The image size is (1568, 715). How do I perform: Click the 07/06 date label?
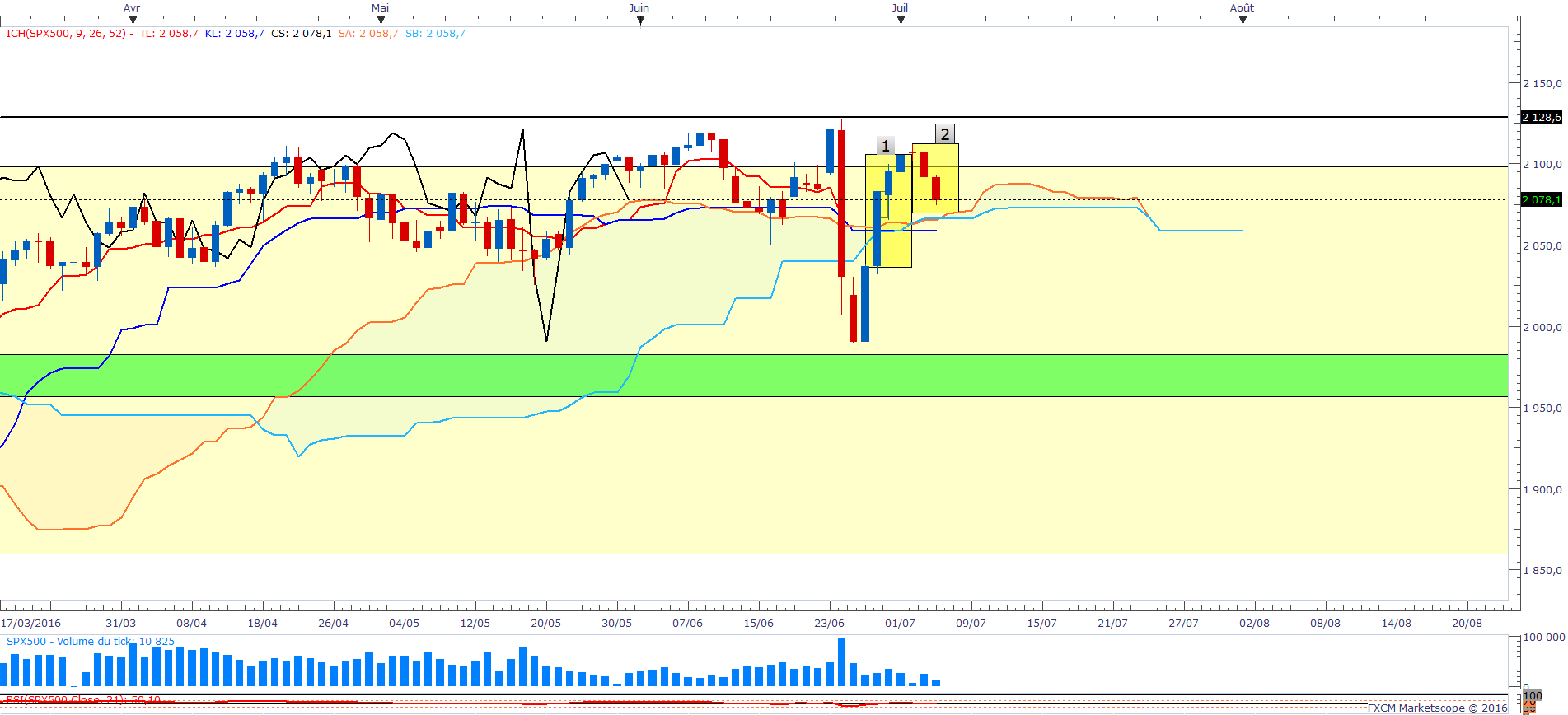pyautogui.click(x=688, y=624)
